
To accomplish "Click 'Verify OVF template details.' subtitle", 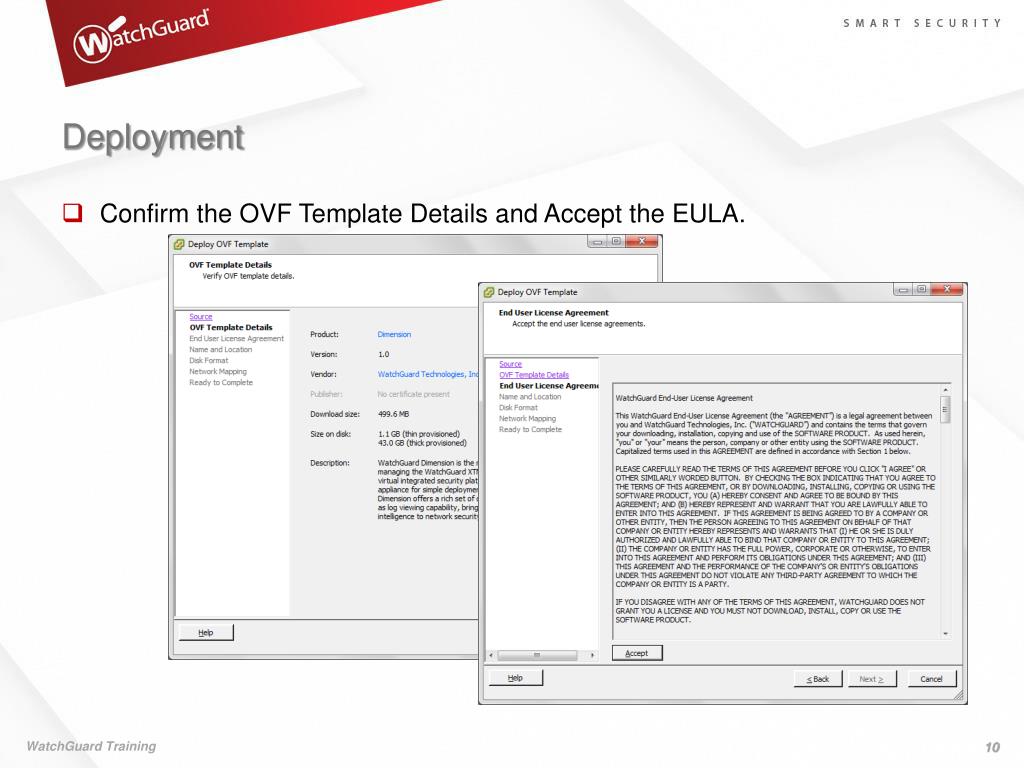I will coord(248,276).
